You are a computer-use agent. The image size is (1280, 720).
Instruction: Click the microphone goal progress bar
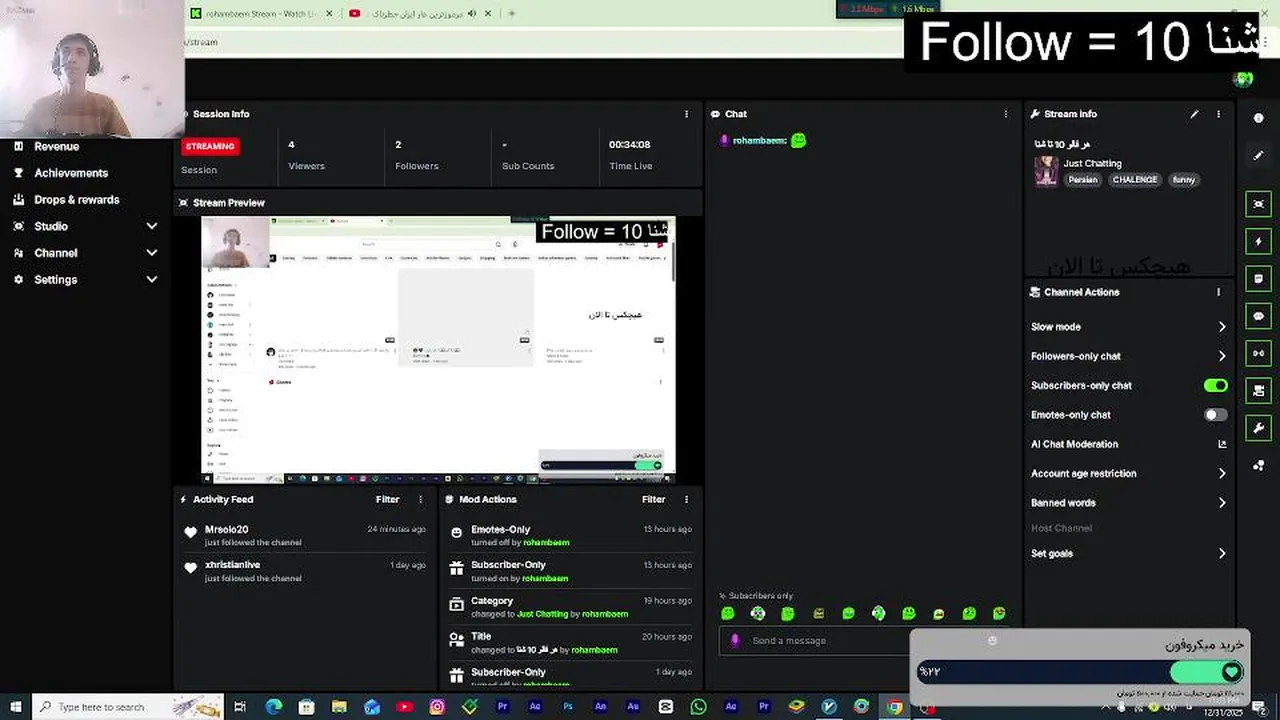[x=1080, y=672]
